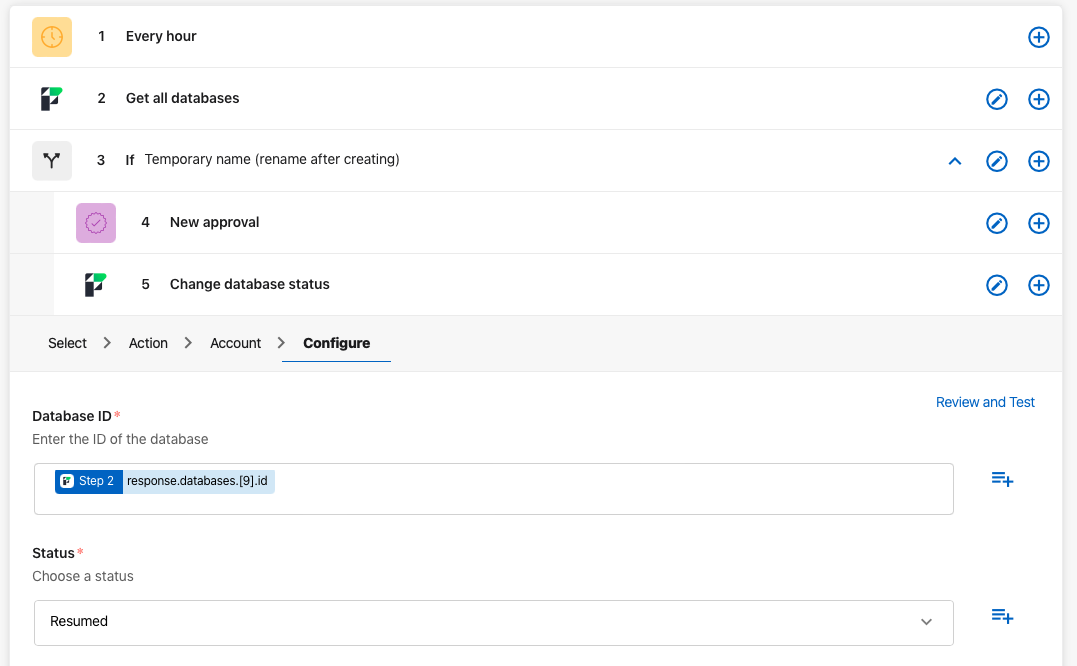Click the branch icon on the If step
The image size is (1077, 666).
[52, 161]
